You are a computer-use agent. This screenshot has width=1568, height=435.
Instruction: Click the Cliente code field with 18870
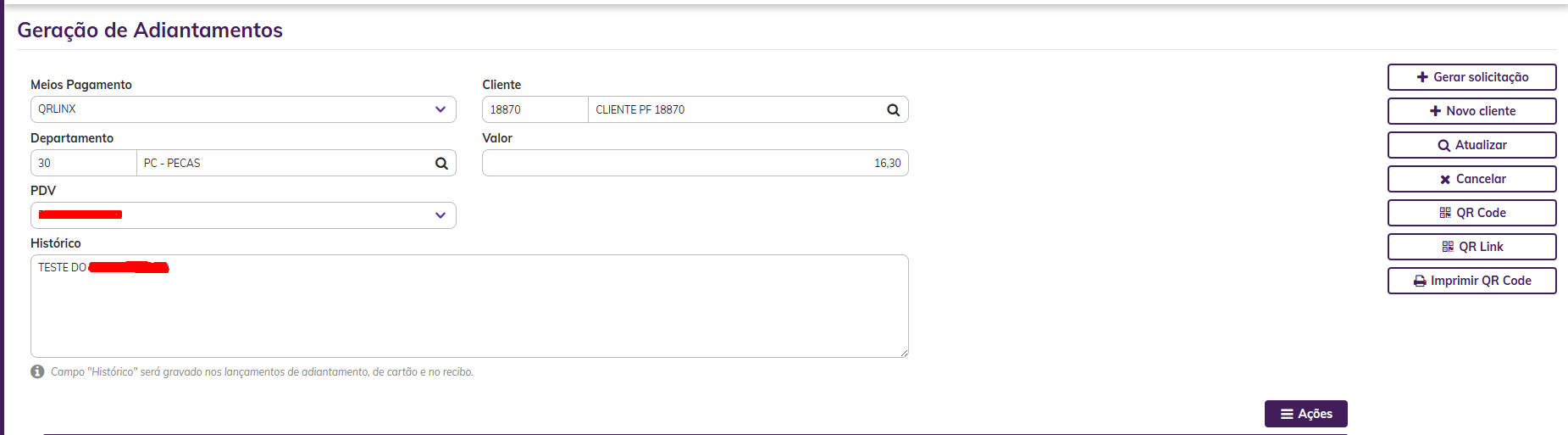[535, 109]
